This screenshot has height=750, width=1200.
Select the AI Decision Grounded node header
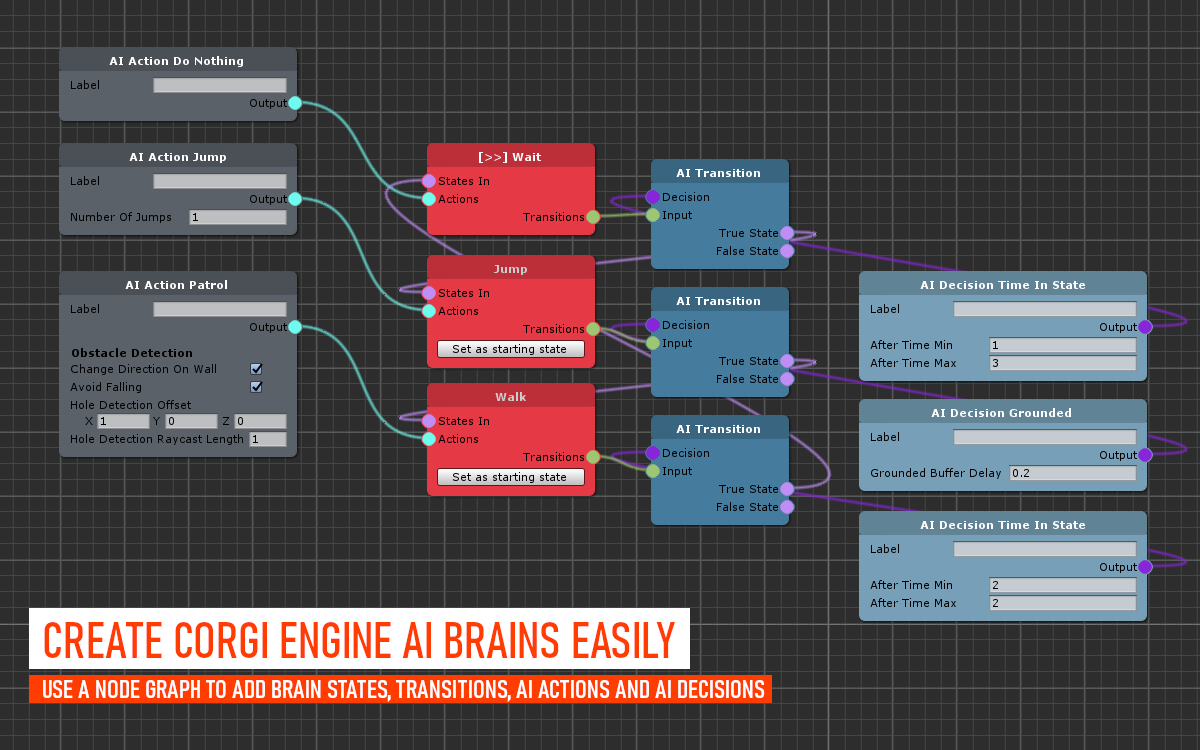click(1002, 413)
